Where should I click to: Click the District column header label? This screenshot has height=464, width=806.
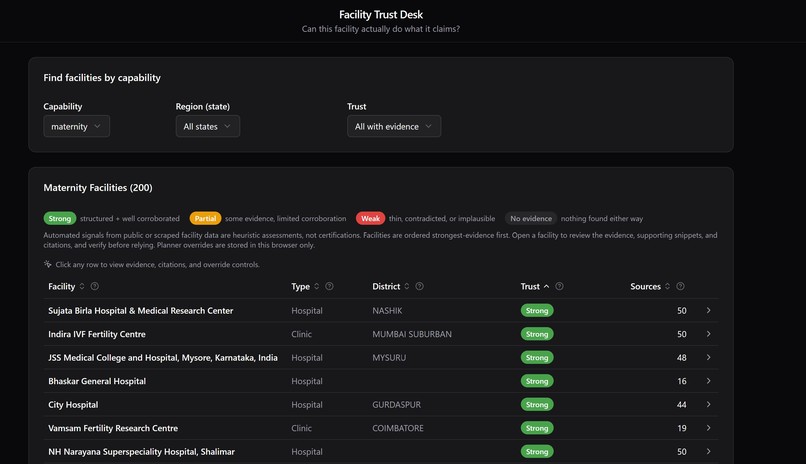386,286
